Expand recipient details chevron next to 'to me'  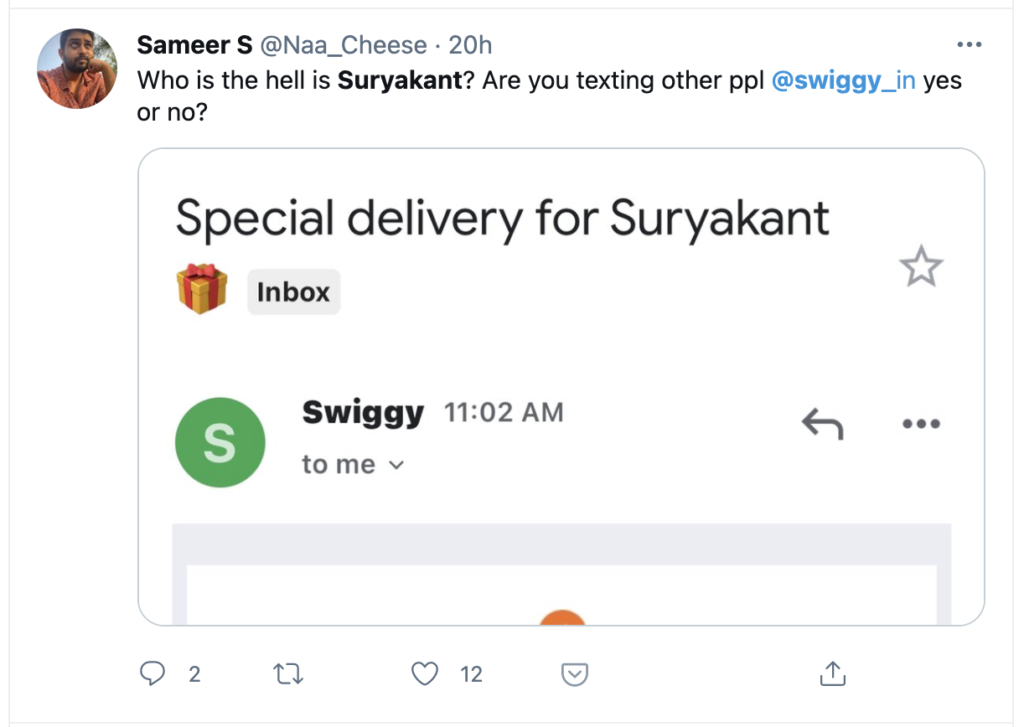(x=396, y=465)
